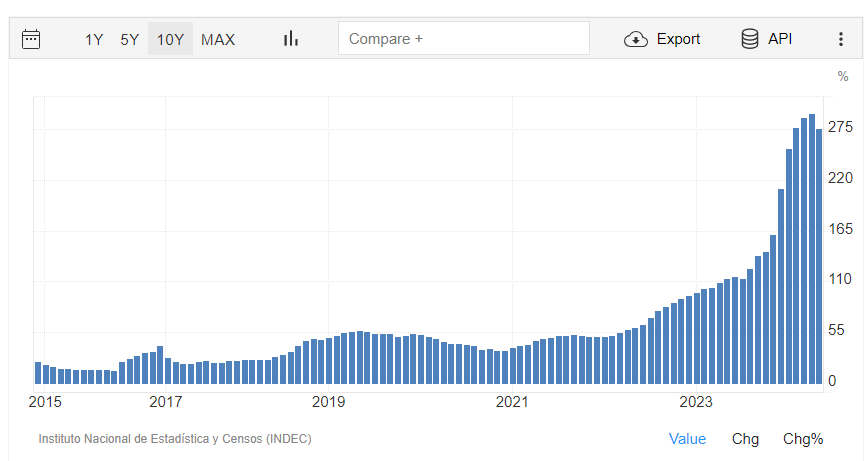Click the INDEC source attribution text
Image resolution: width=867 pixels, height=461 pixels.
click(x=174, y=439)
